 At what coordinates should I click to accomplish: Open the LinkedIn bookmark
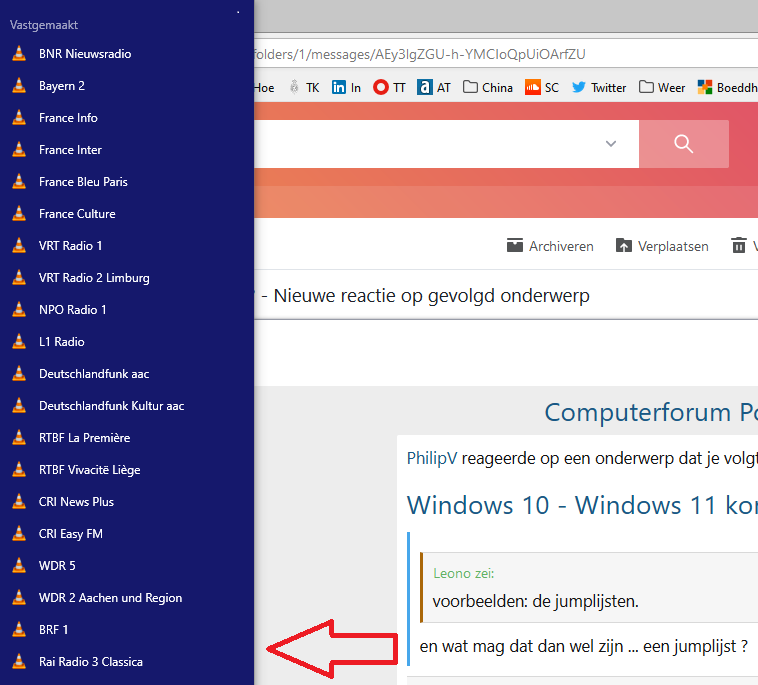[347, 88]
